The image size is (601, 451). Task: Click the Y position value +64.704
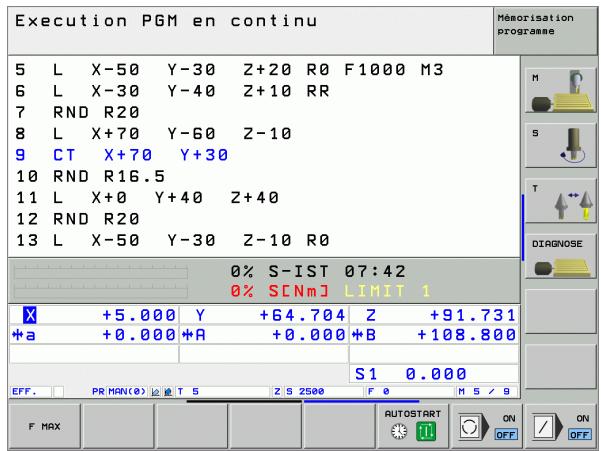pyautogui.click(x=303, y=315)
